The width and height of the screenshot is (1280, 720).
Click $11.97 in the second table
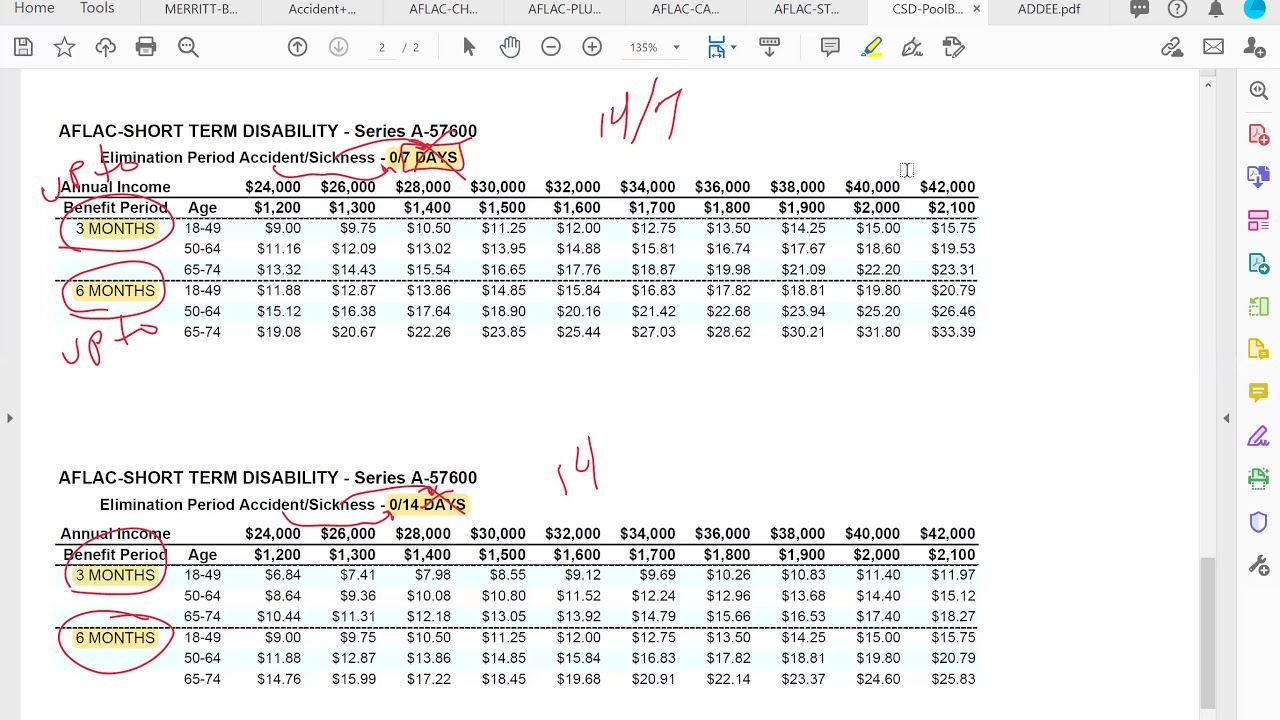953,575
